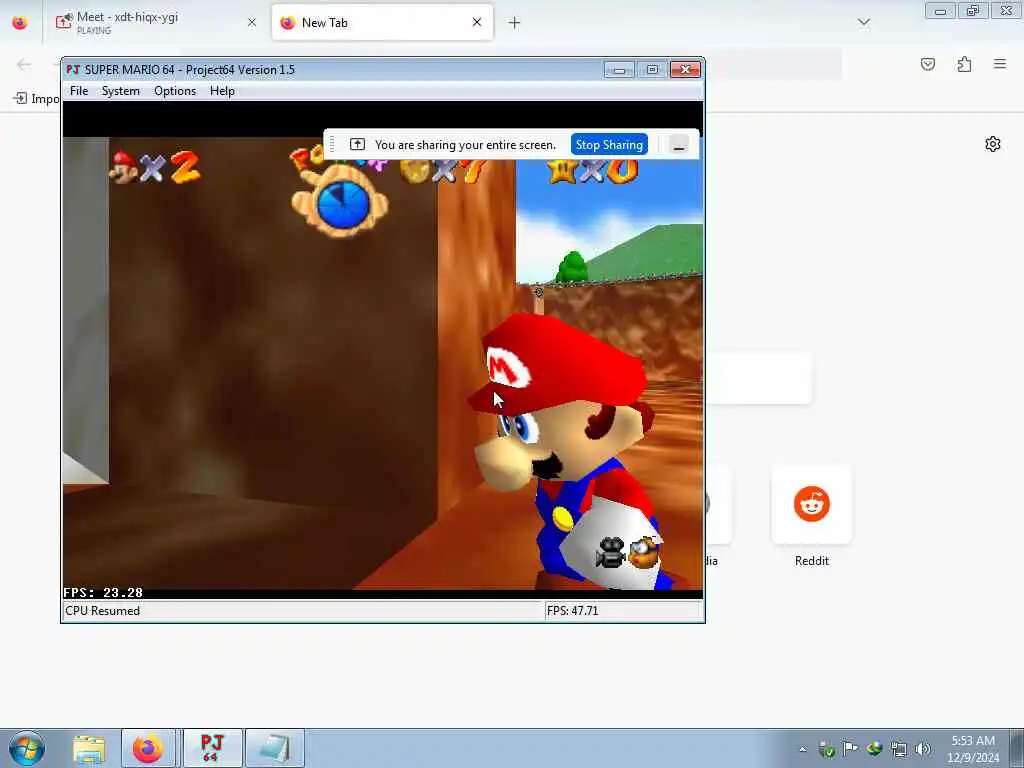
Task: Click the Firefox taskbar button
Action: coord(148,748)
